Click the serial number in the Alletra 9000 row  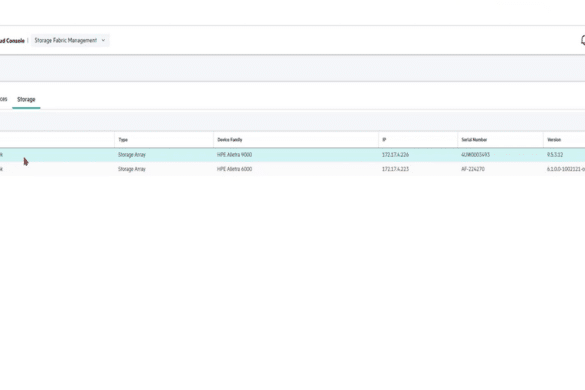point(475,155)
